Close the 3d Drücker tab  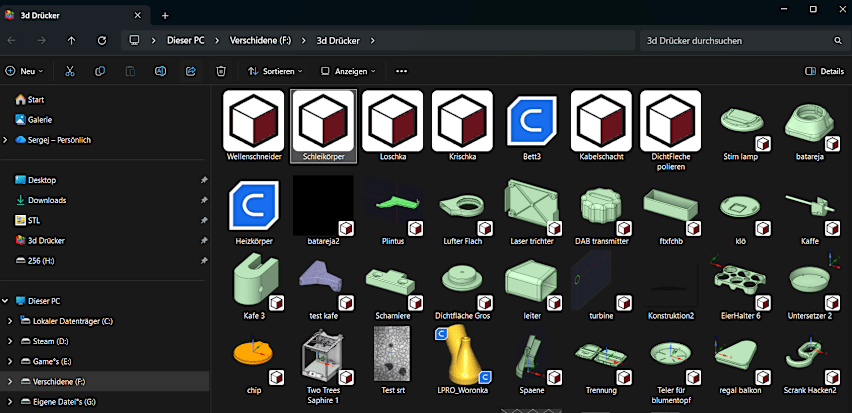pos(138,15)
